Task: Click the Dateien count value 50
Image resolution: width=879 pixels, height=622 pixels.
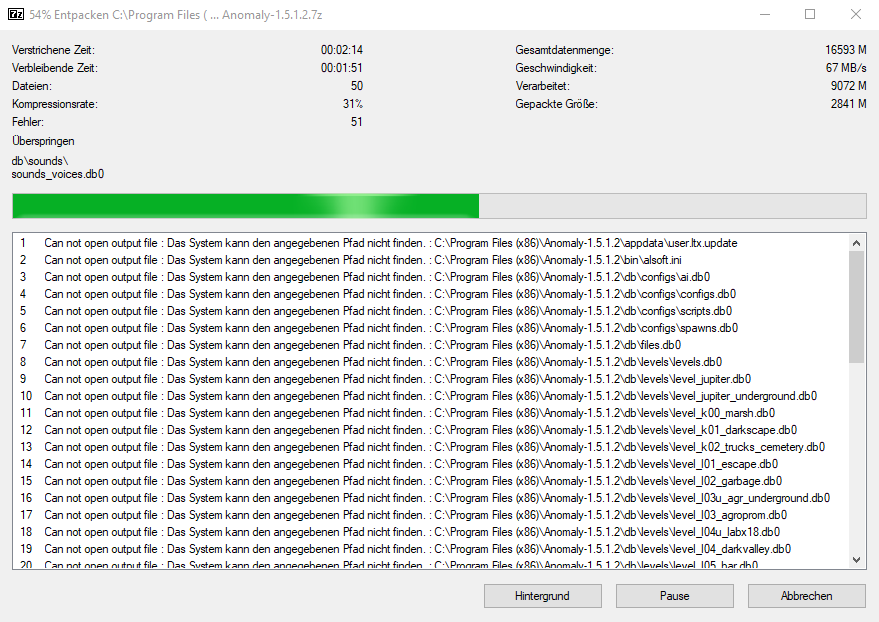Action: coord(357,86)
